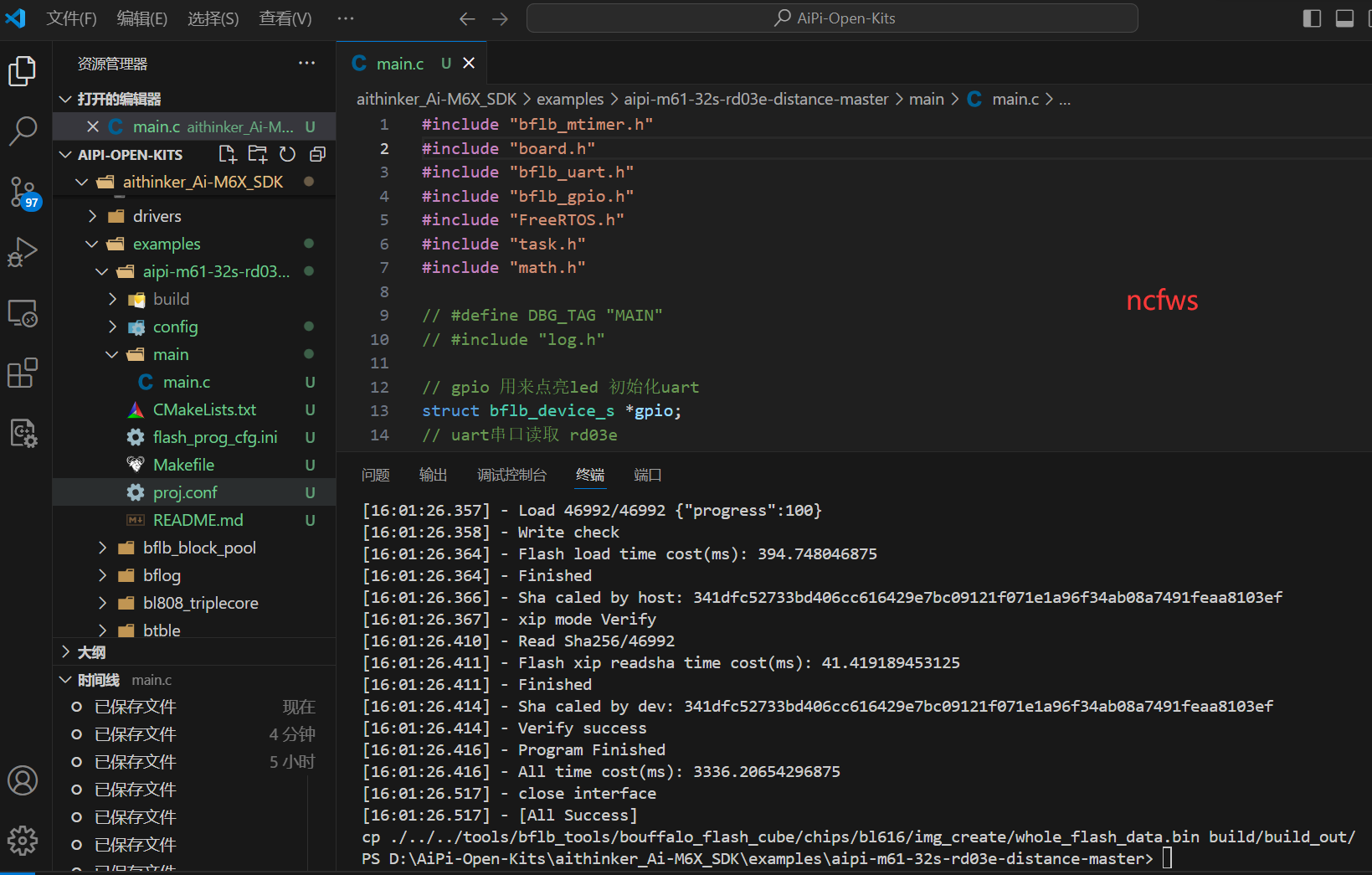Viewport: 1372px width, 875px height.
Task: Open the title bar overflow menu ellipsis
Action: pos(346,18)
